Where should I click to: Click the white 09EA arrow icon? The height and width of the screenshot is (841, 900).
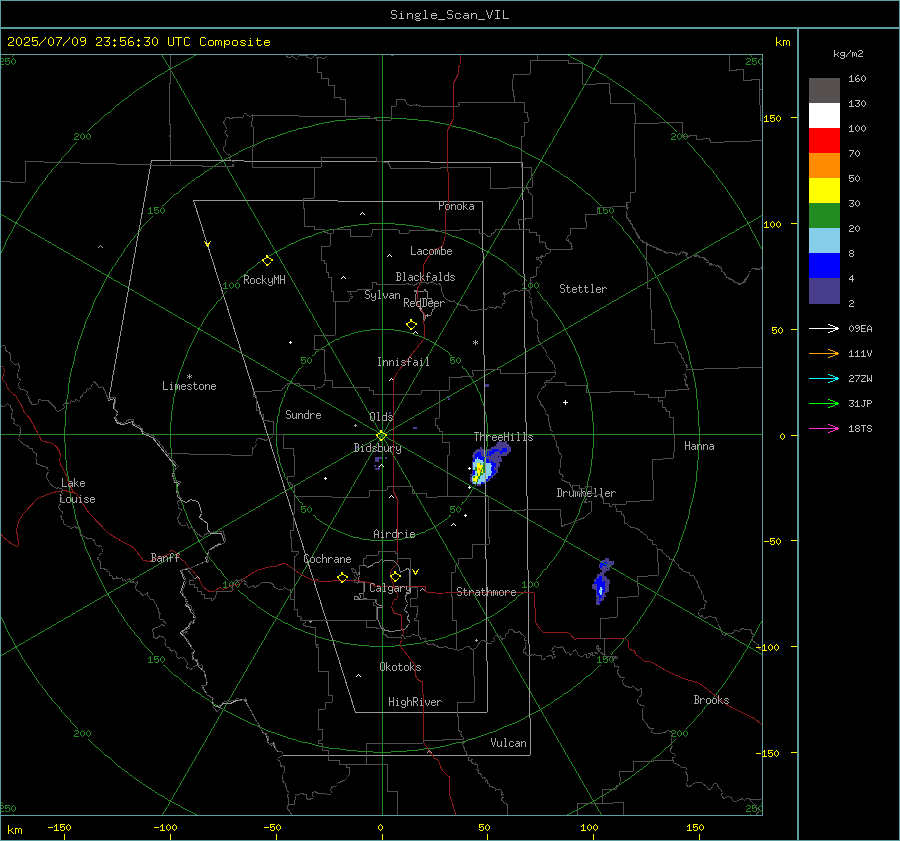(x=824, y=328)
